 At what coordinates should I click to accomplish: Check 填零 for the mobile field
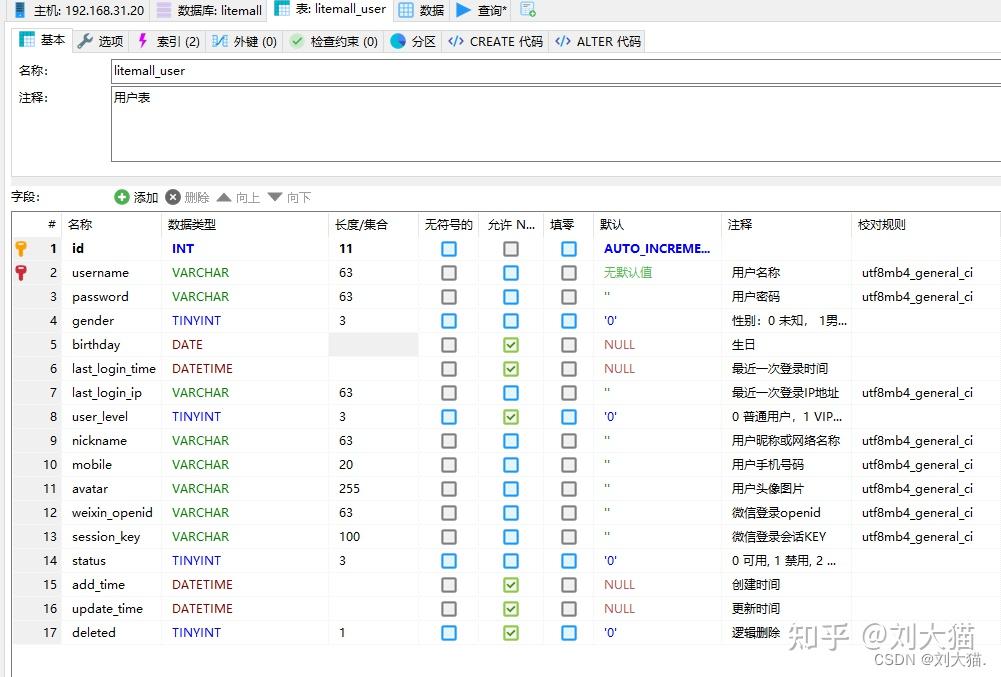[x=568, y=464]
